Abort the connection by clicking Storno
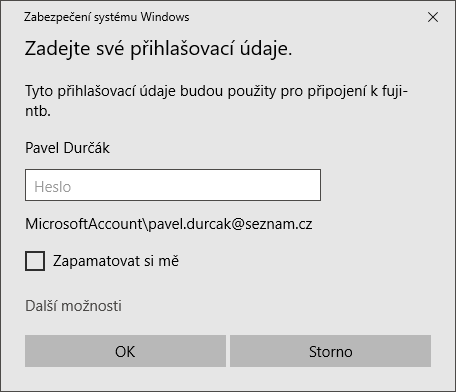 [330, 351]
